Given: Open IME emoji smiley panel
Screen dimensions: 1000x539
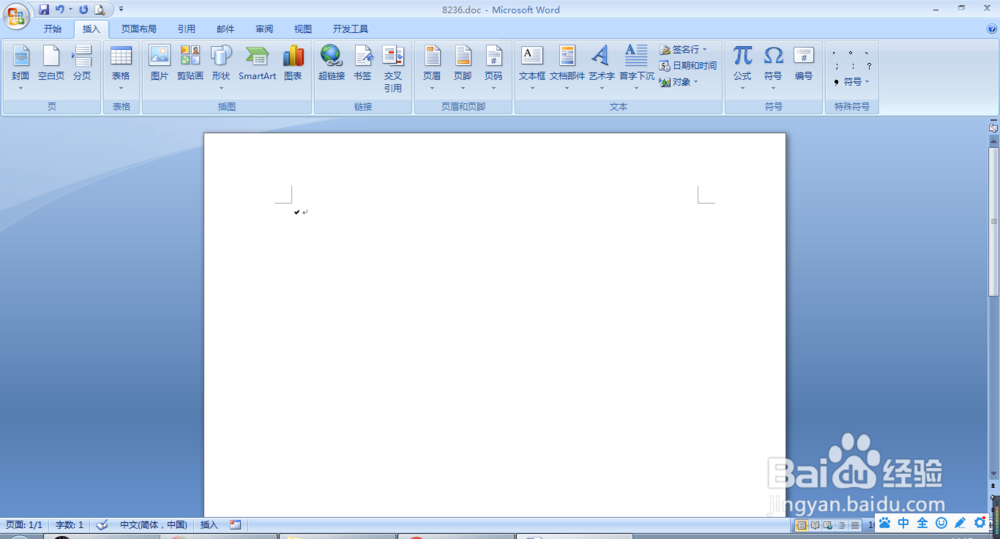Looking at the screenshot, I should [941, 523].
